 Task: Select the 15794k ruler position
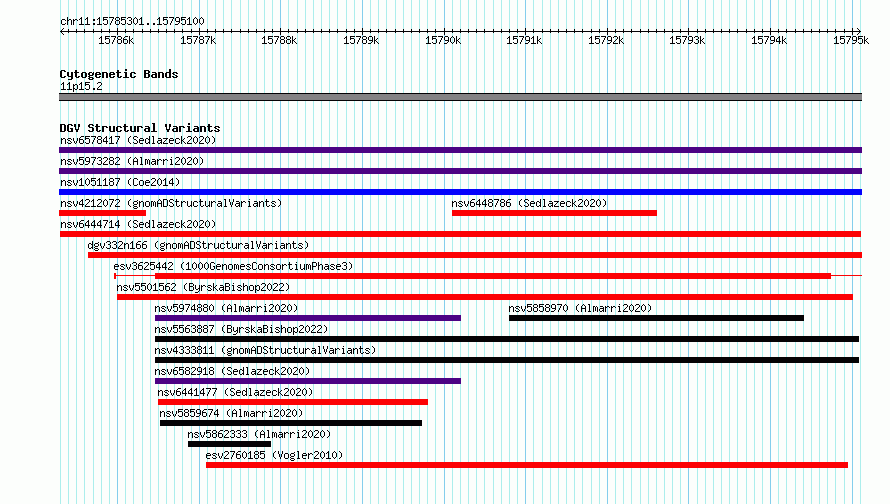pos(769,40)
